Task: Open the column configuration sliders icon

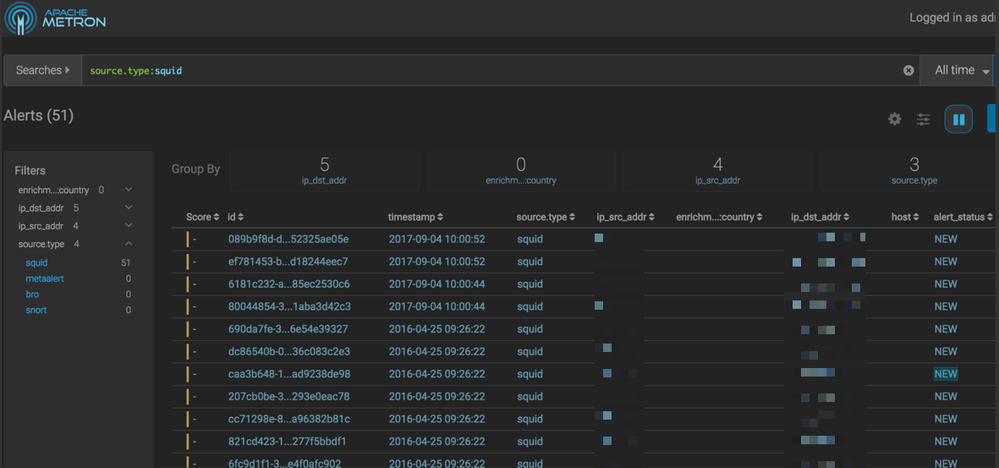Action: (923, 119)
